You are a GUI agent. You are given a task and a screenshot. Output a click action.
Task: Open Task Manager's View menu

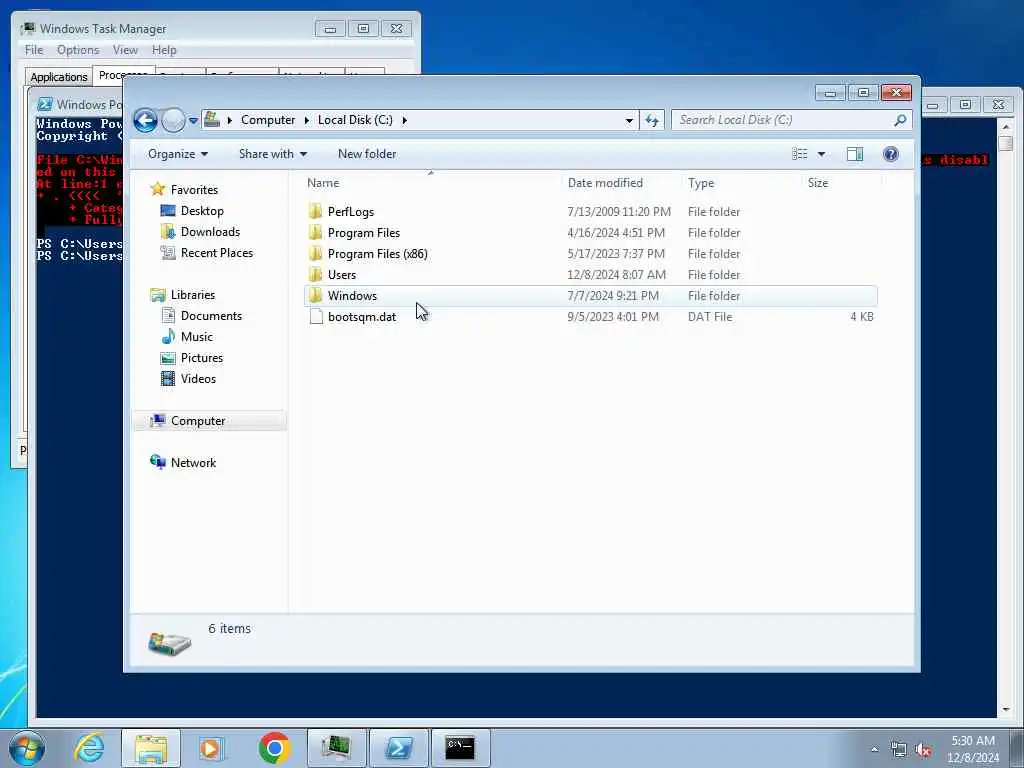125,50
